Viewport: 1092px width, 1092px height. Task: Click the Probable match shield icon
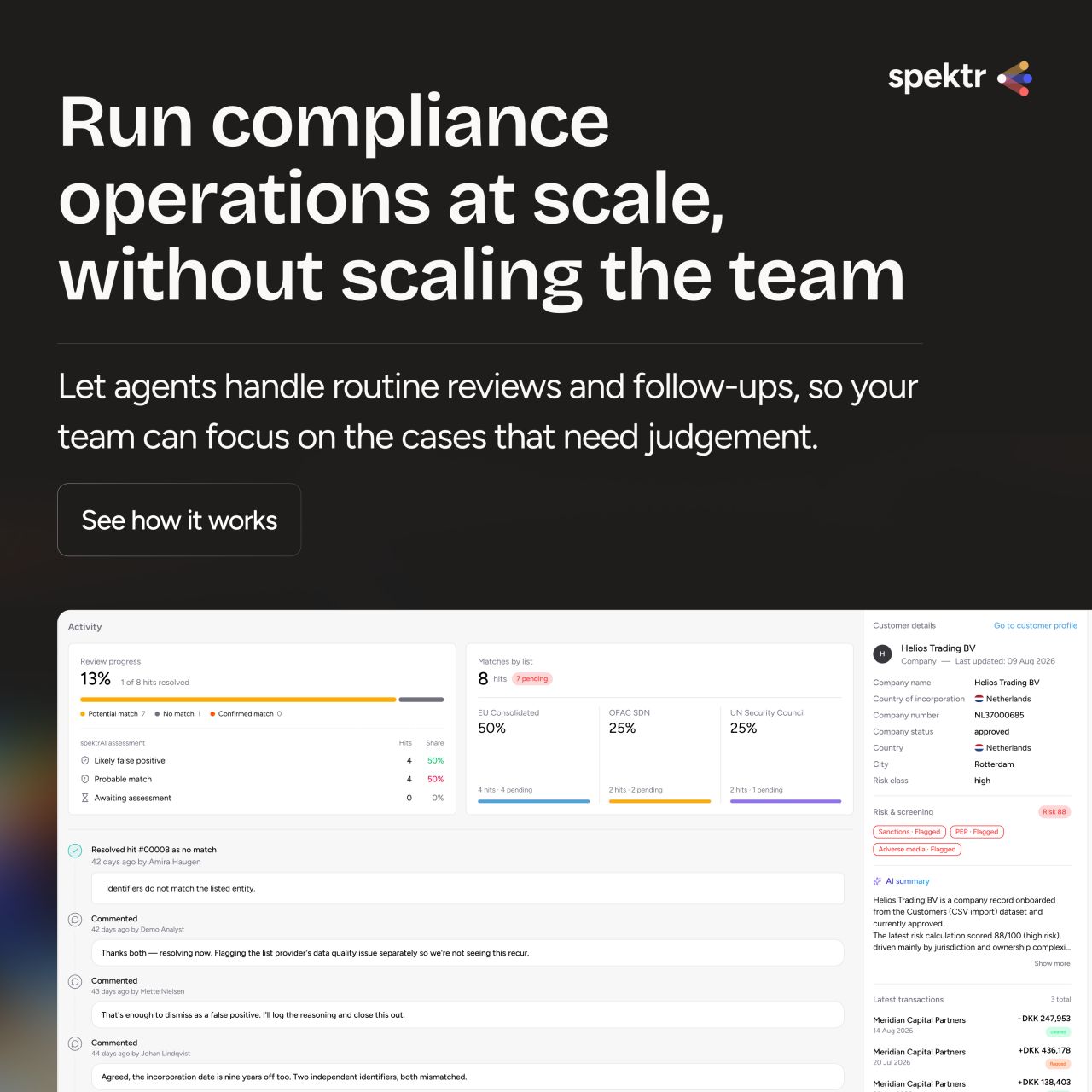[x=84, y=779]
